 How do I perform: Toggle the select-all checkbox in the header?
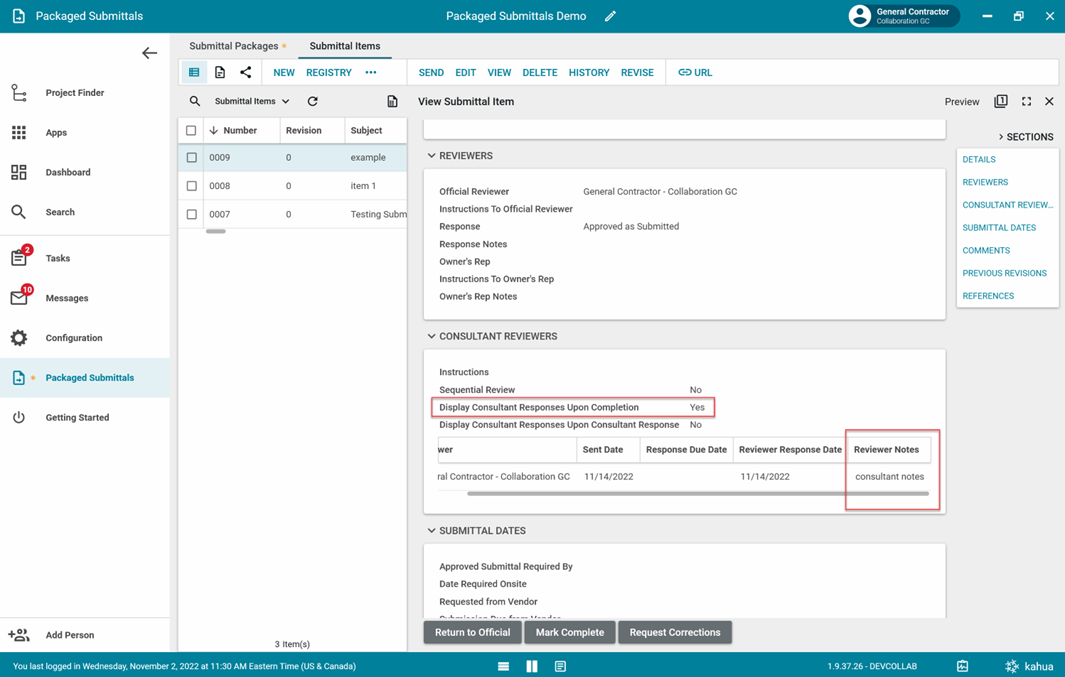coord(192,131)
